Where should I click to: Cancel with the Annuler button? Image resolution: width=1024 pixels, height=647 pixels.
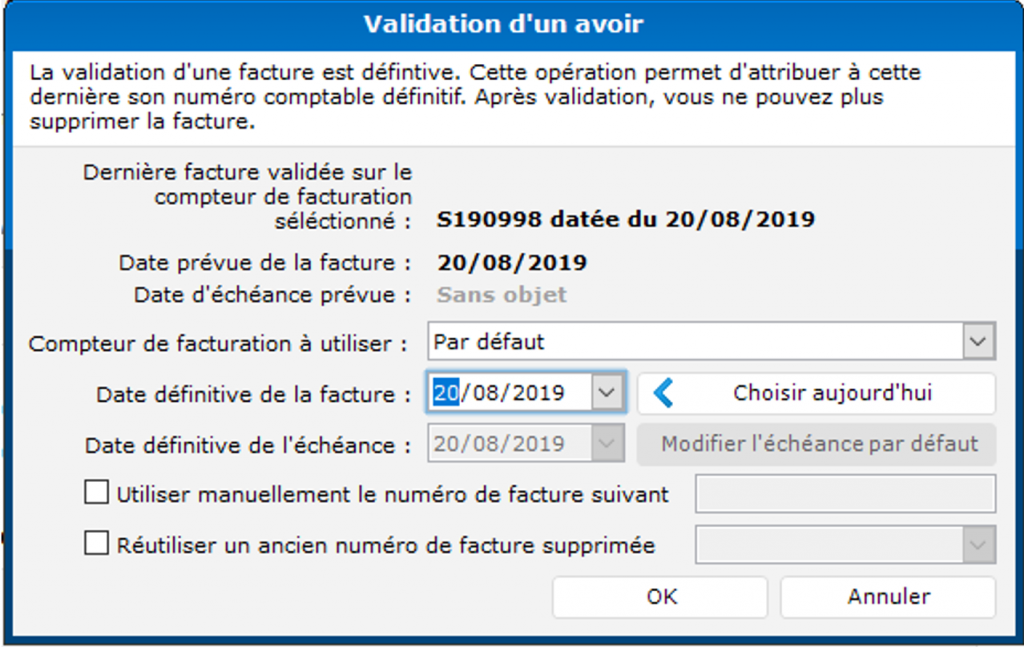[x=888, y=597]
